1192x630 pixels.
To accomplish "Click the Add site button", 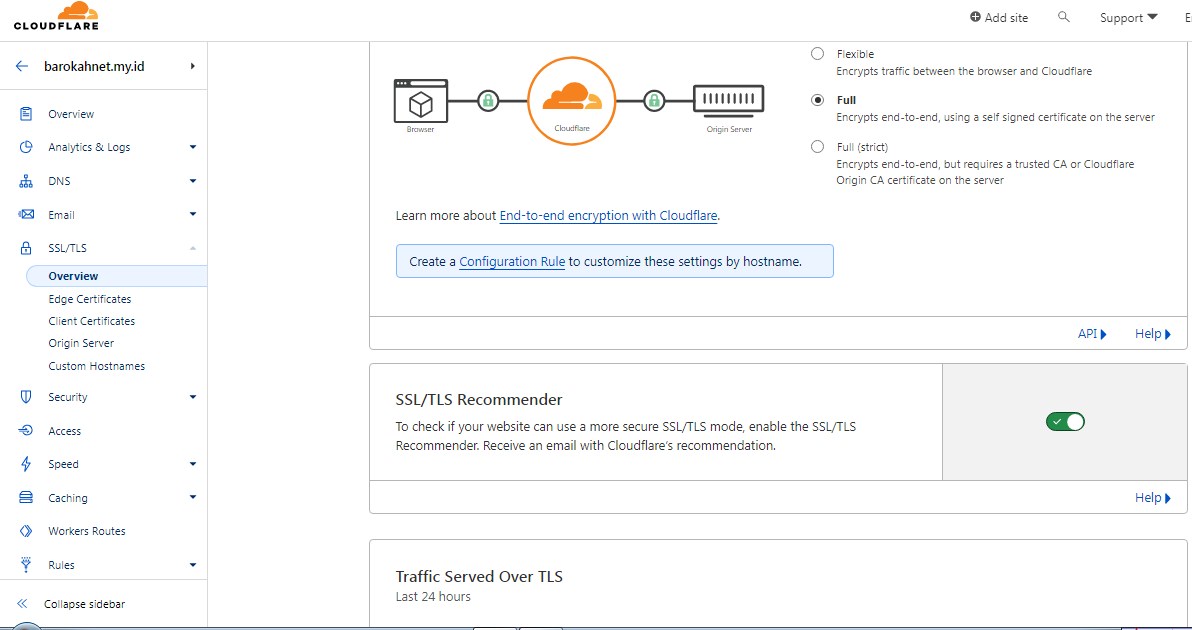I will coord(999,17).
